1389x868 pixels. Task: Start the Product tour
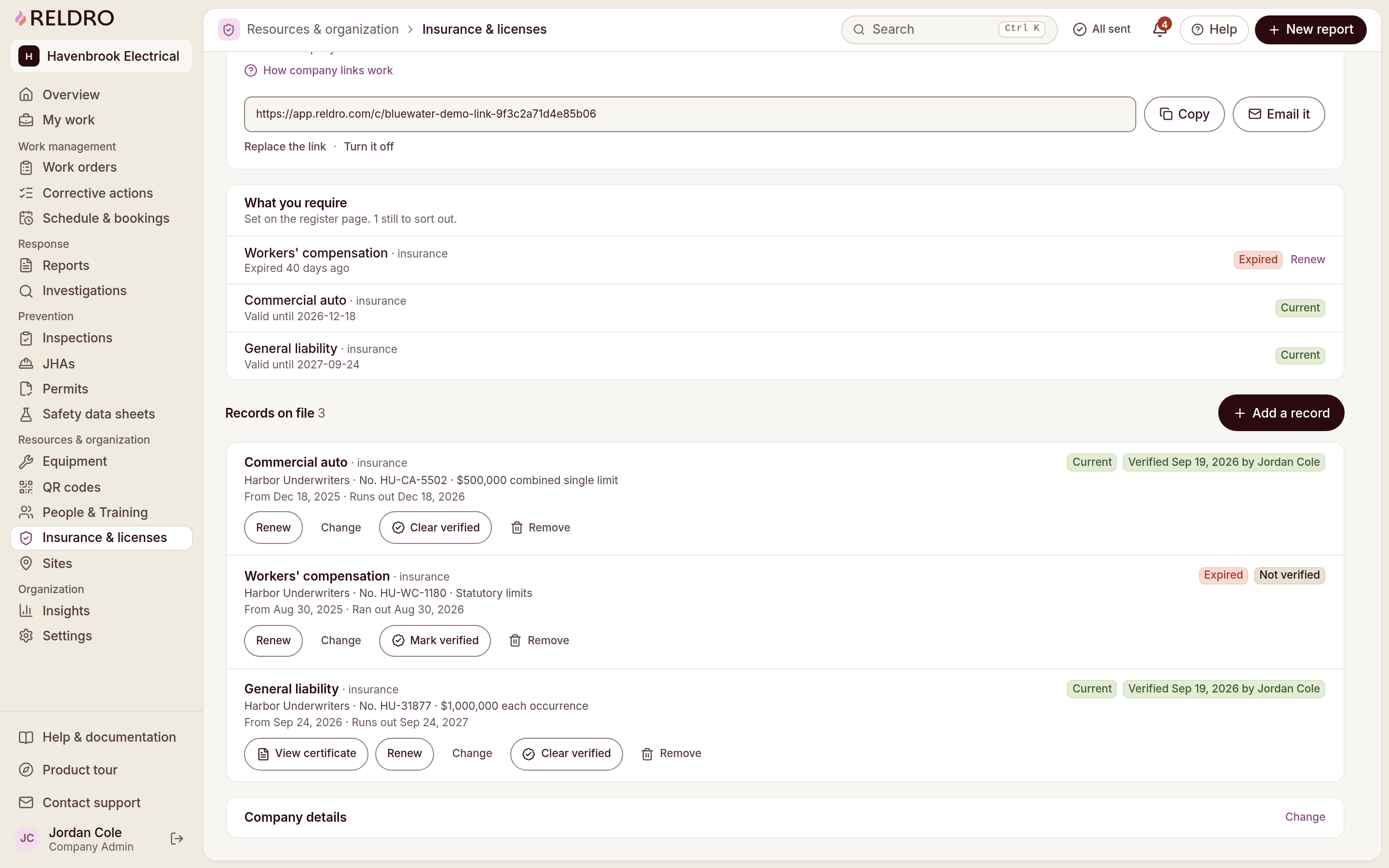pos(101,770)
